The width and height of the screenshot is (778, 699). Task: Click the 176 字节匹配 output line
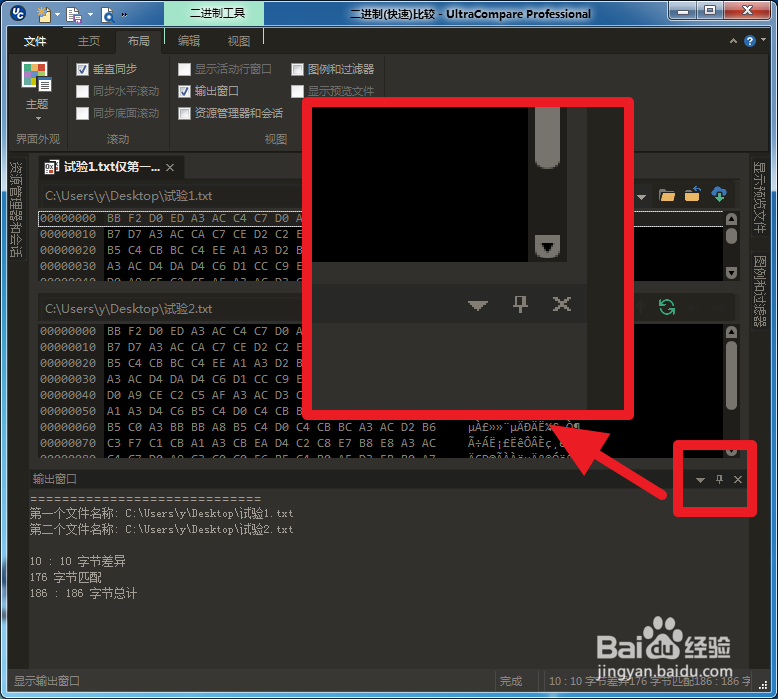click(x=65, y=577)
